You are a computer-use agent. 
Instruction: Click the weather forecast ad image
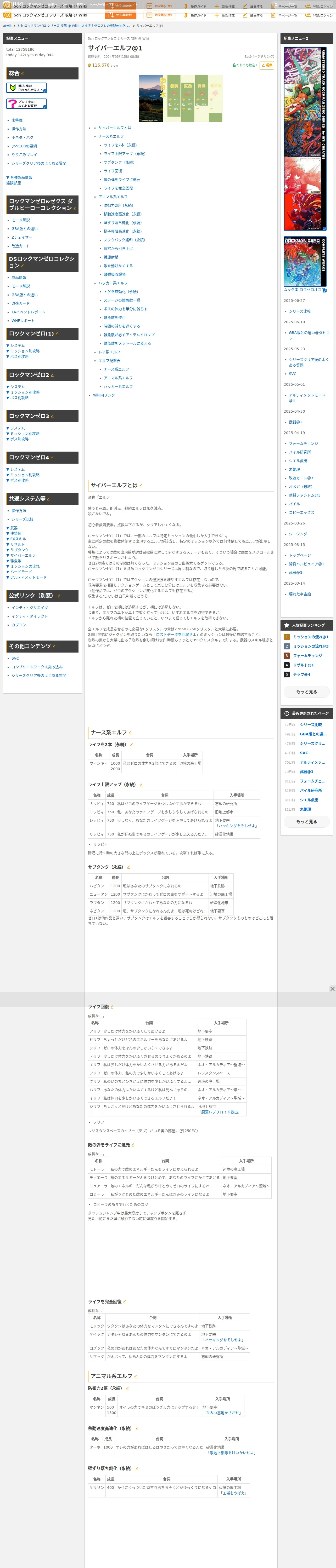point(181,98)
